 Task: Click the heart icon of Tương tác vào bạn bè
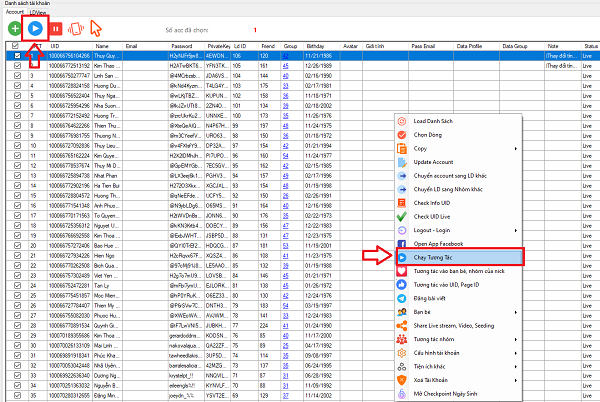point(401,271)
